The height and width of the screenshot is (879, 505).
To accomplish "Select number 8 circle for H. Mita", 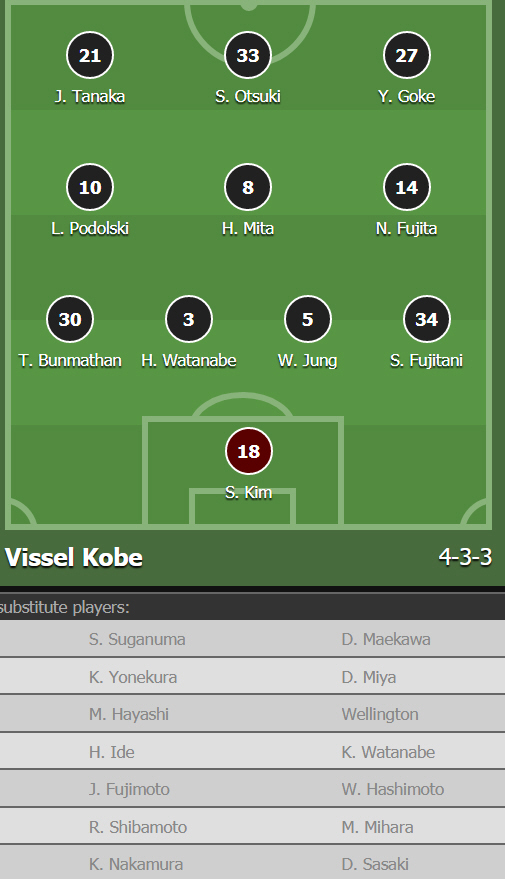I will (248, 187).
